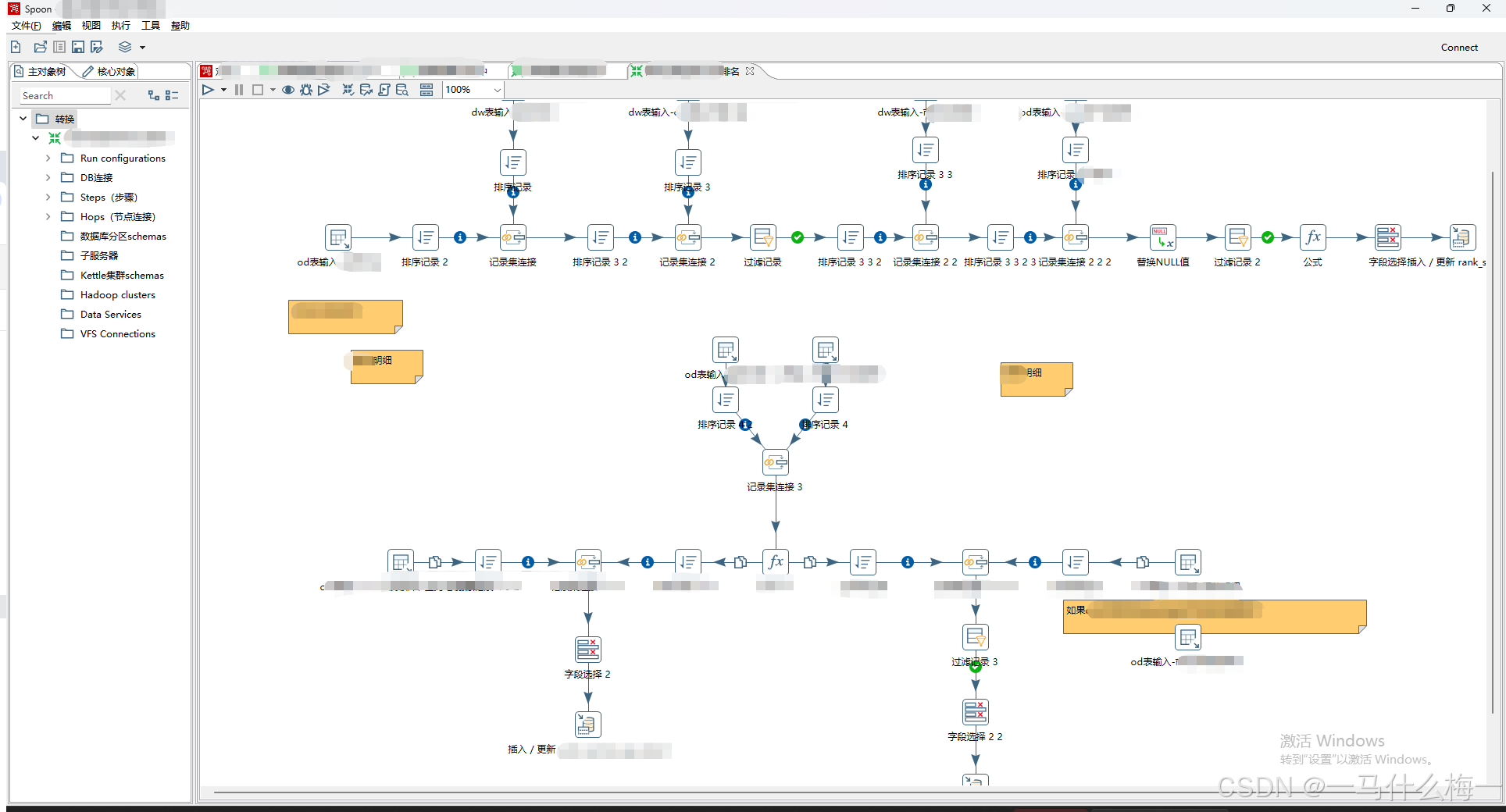This screenshot has height=812, width=1506.
Task: Click the Save As toolbar icon
Action: 97,47
